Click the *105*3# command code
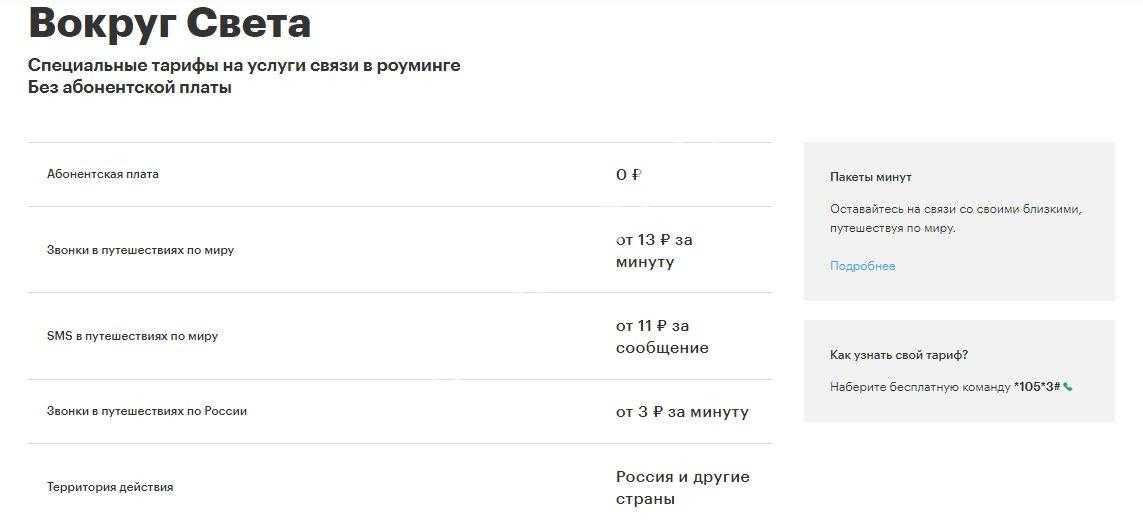1143x523 pixels. (1036, 387)
